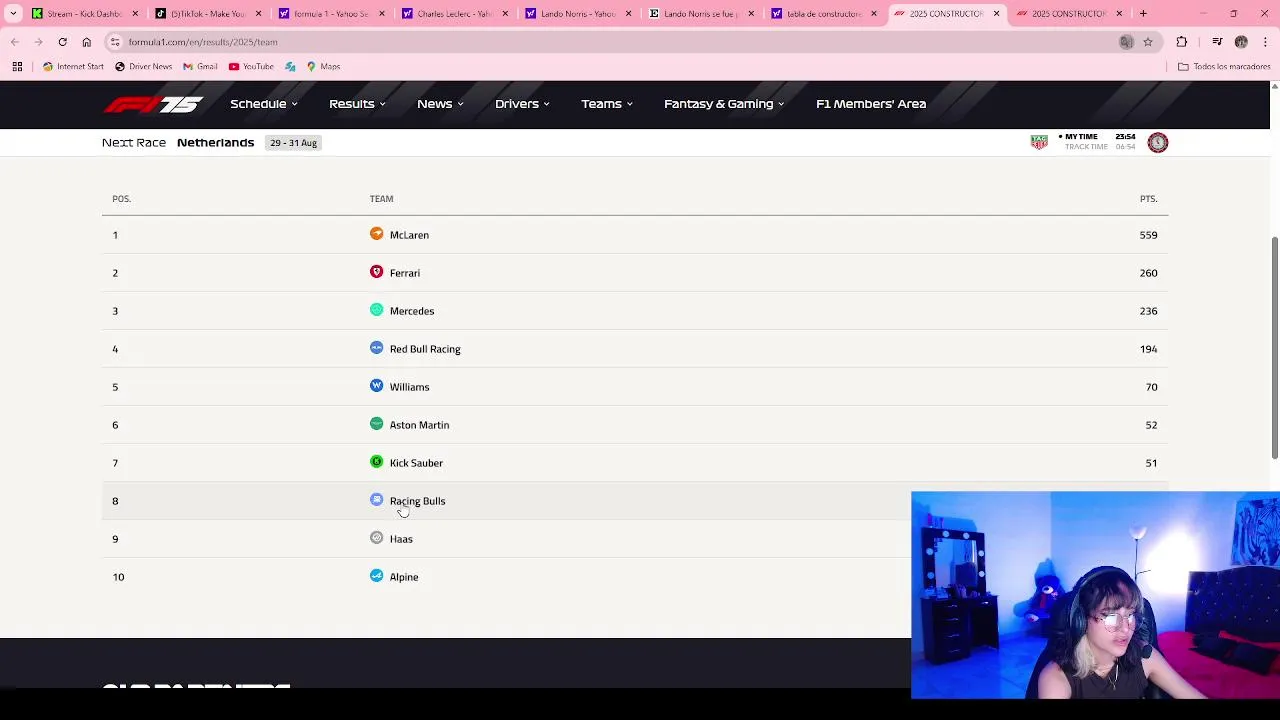The width and height of the screenshot is (1280, 720).
Task: Close the active 2025 Constructor tab
Action: coord(996,14)
